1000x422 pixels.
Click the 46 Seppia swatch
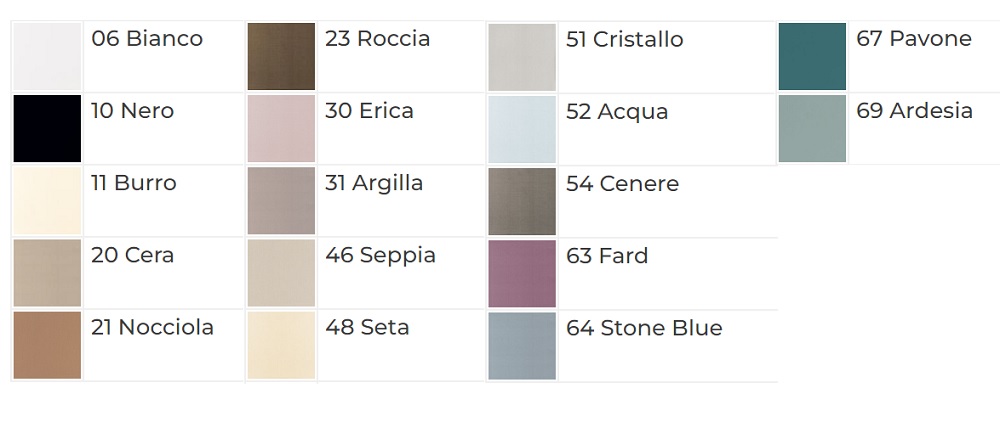click(x=281, y=273)
